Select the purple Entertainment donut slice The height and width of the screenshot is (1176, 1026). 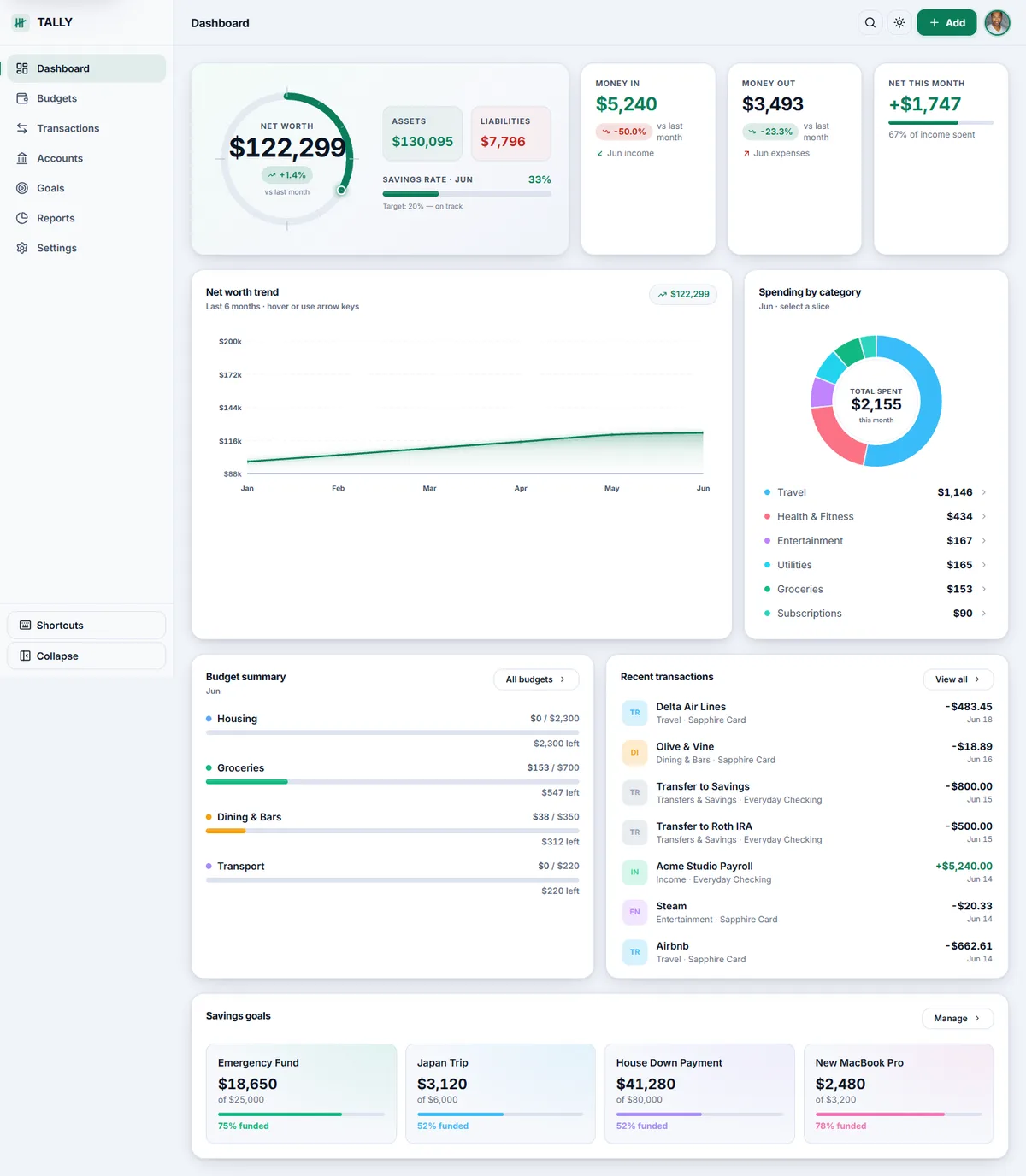[x=822, y=392]
